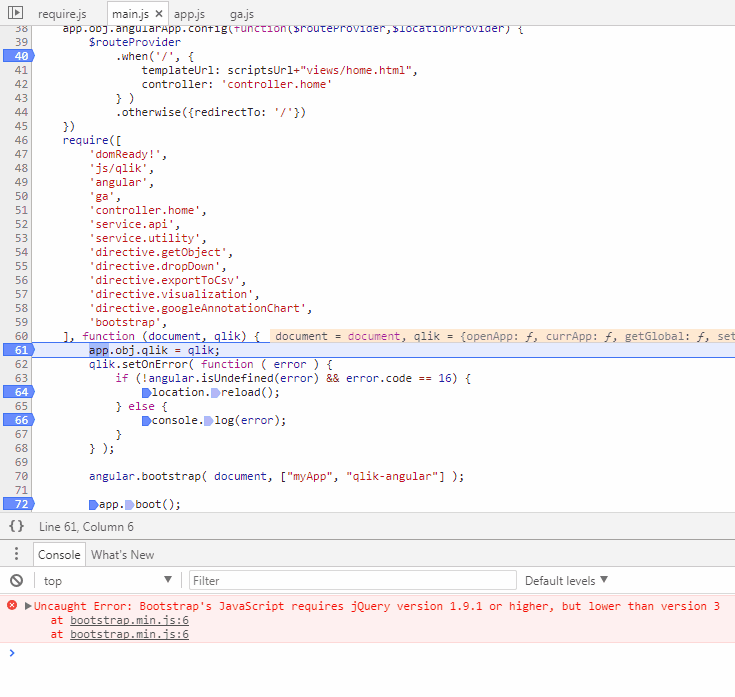Open the first bootstrap.min.js:6 link
The image size is (735, 697).
pyautogui.click(x=129, y=620)
